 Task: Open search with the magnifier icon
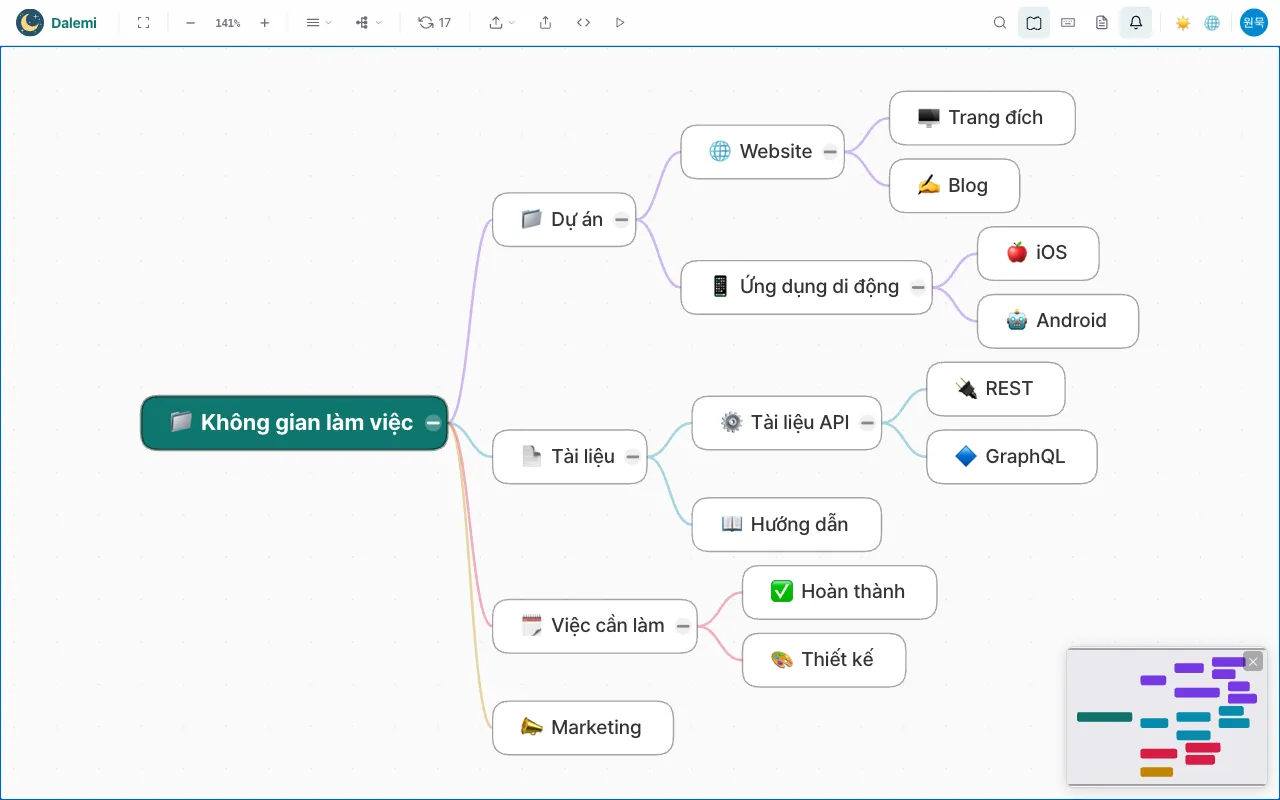(1000, 22)
